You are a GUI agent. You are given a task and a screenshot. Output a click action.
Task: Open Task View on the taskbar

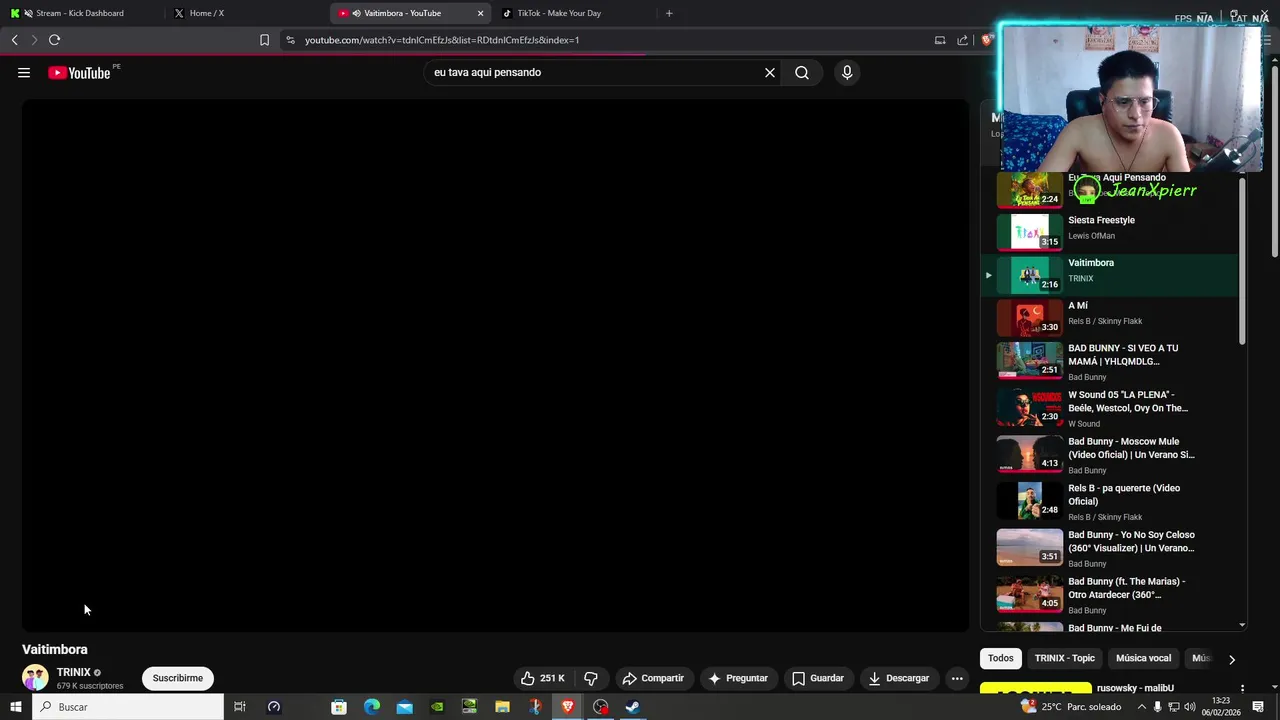[x=240, y=707]
